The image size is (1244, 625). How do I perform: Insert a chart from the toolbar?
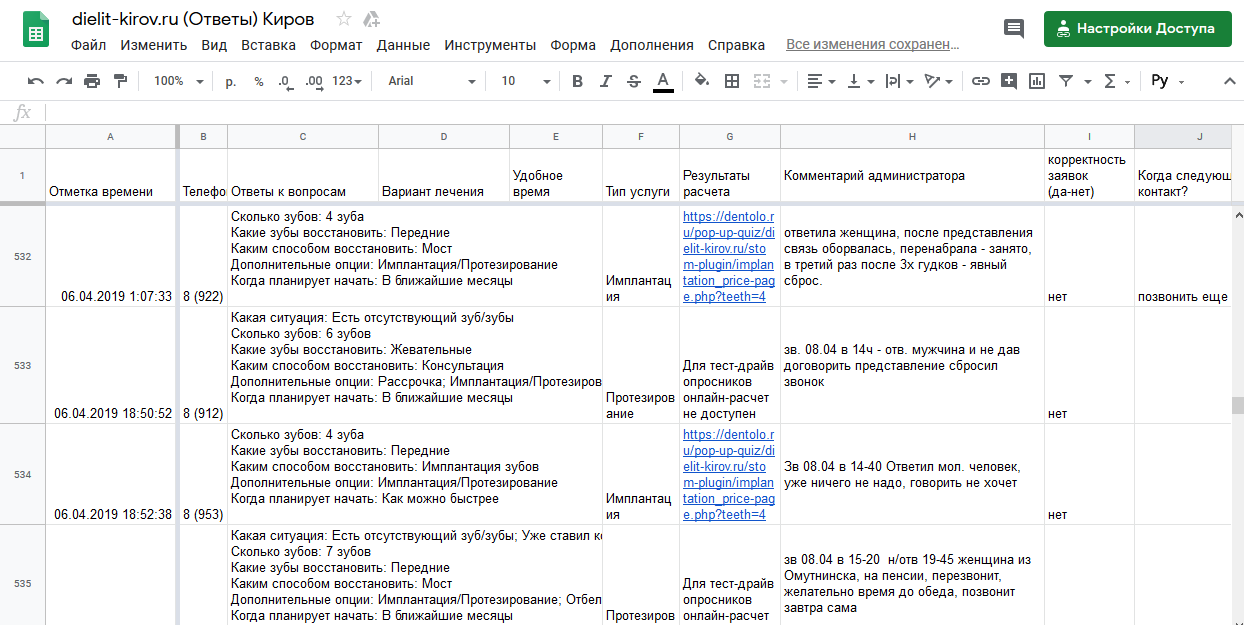[1037, 81]
